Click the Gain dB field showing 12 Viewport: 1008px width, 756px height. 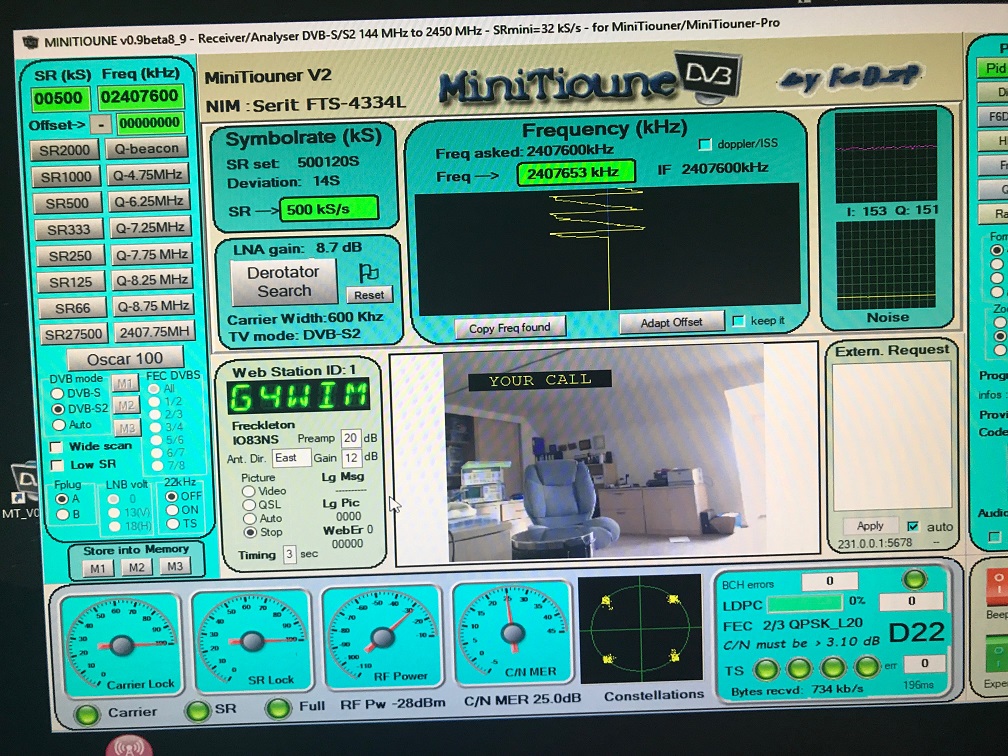(351, 458)
